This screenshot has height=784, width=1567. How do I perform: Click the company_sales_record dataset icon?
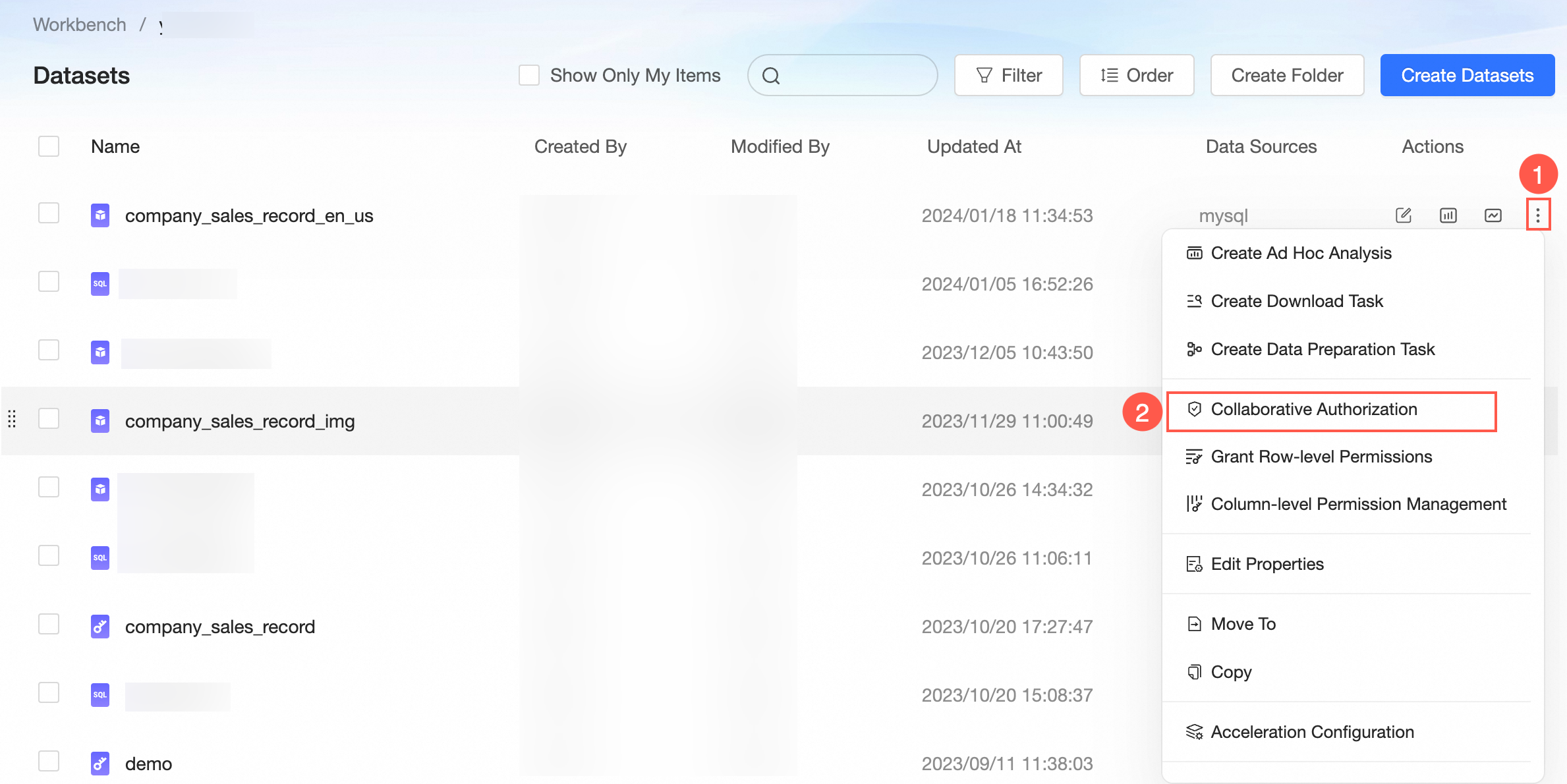[x=100, y=626]
